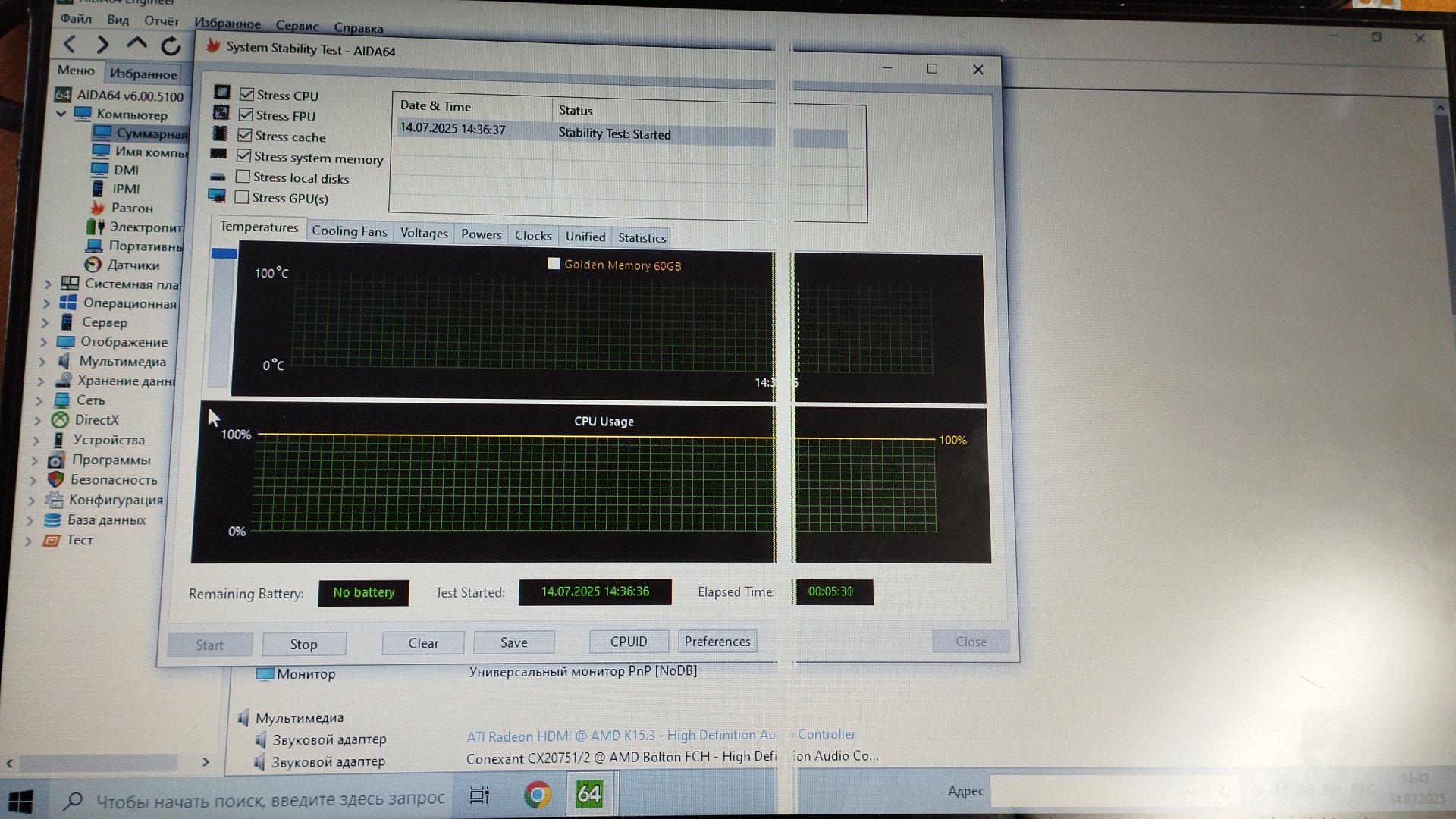Click the forward navigation arrow icon
Viewport: 1456px width, 819px height.
point(103,45)
